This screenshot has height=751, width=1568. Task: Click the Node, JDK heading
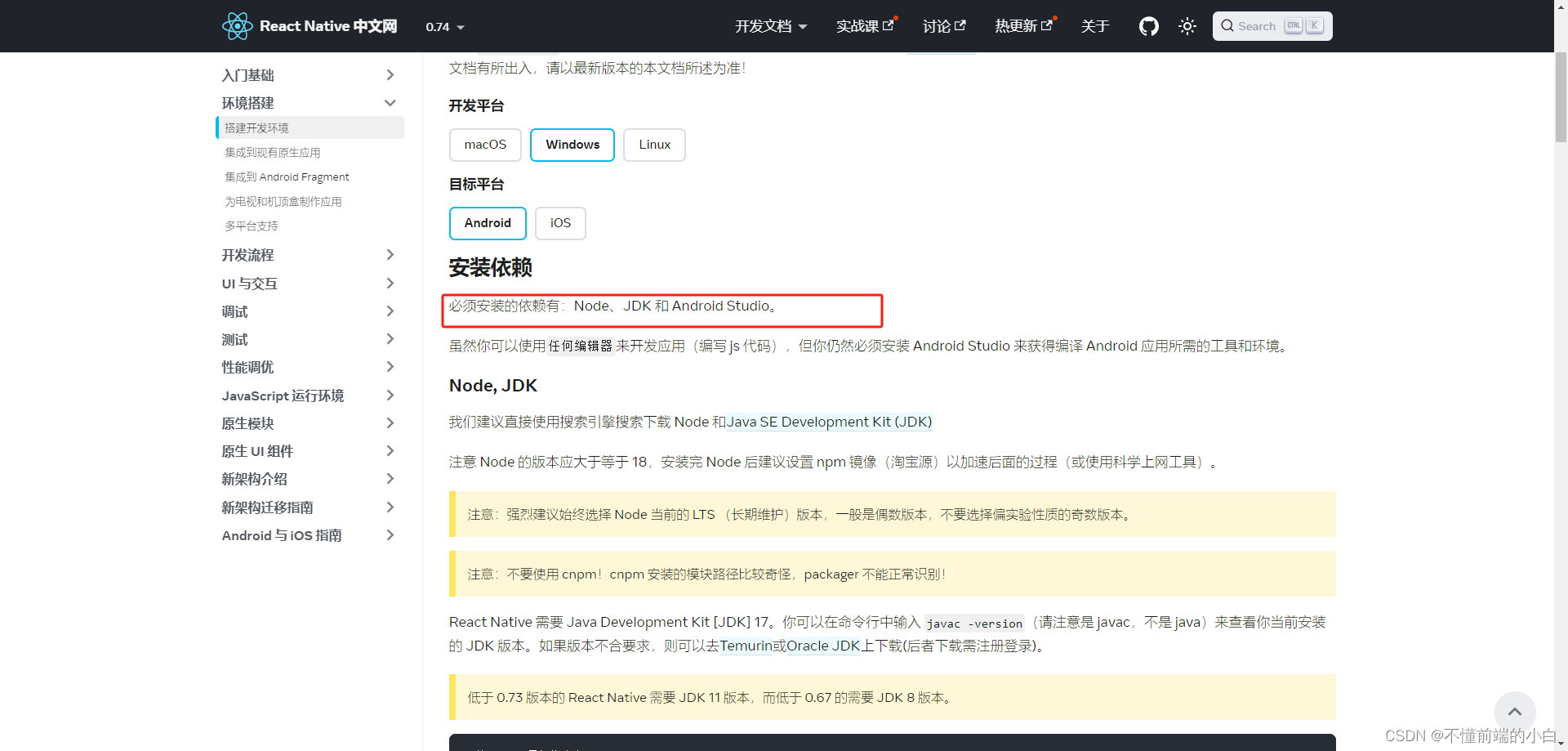pos(492,386)
